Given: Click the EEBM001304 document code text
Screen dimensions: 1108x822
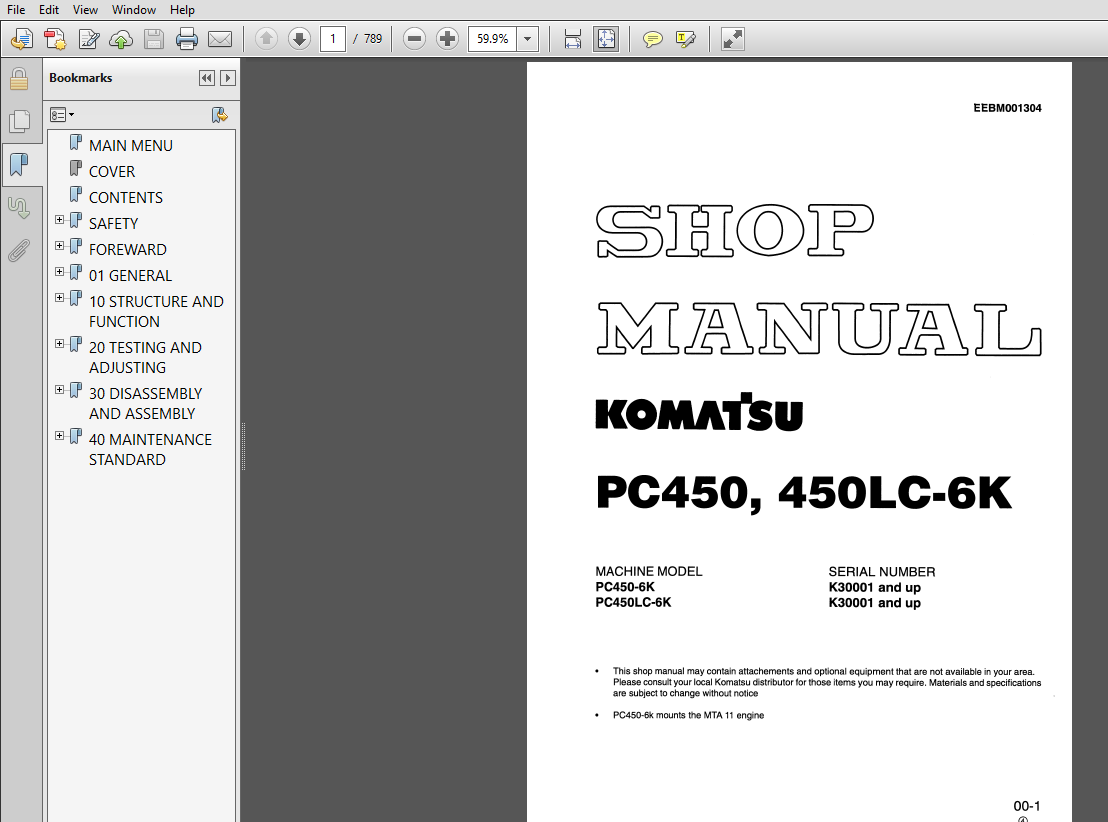Looking at the screenshot, I should pyautogui.click(x=1007, y=108).
